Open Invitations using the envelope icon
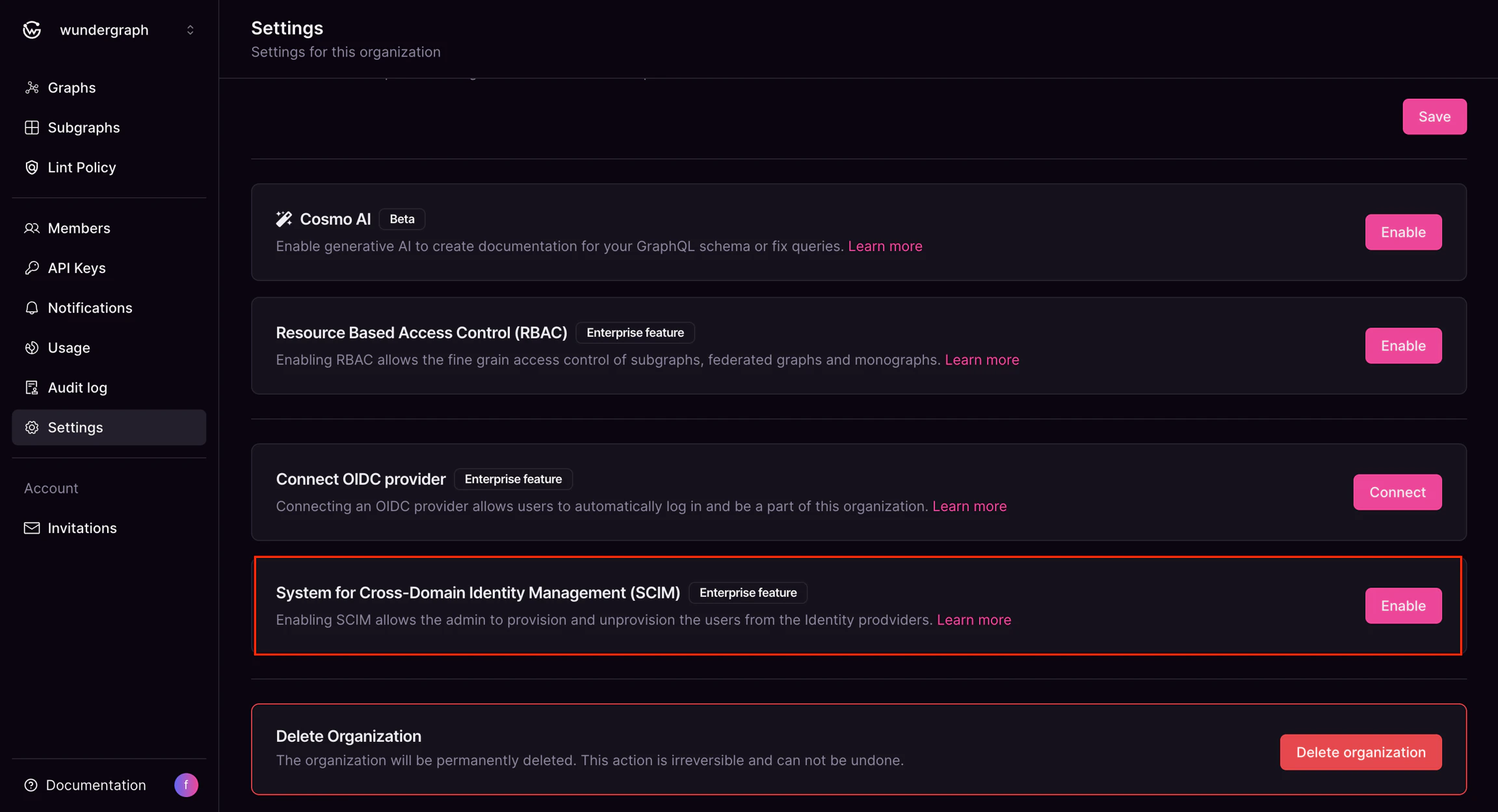 [32, 528]
